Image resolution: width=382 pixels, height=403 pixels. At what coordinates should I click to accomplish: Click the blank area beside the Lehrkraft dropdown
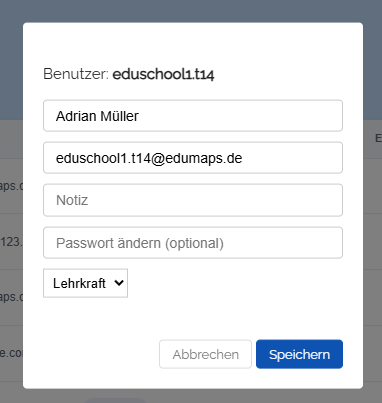click(233, 283)
